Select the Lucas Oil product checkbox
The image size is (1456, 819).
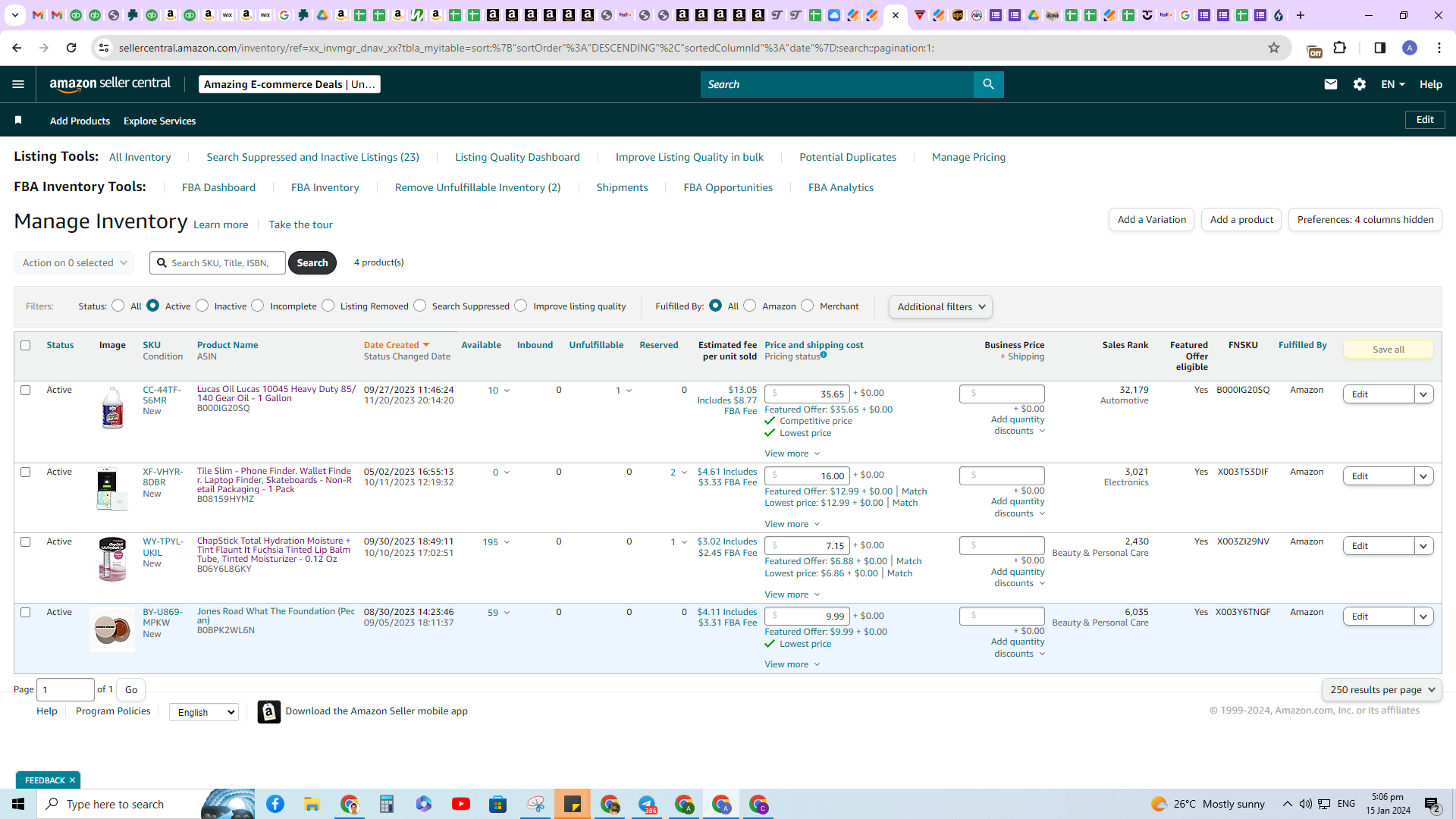coord(26,391)
